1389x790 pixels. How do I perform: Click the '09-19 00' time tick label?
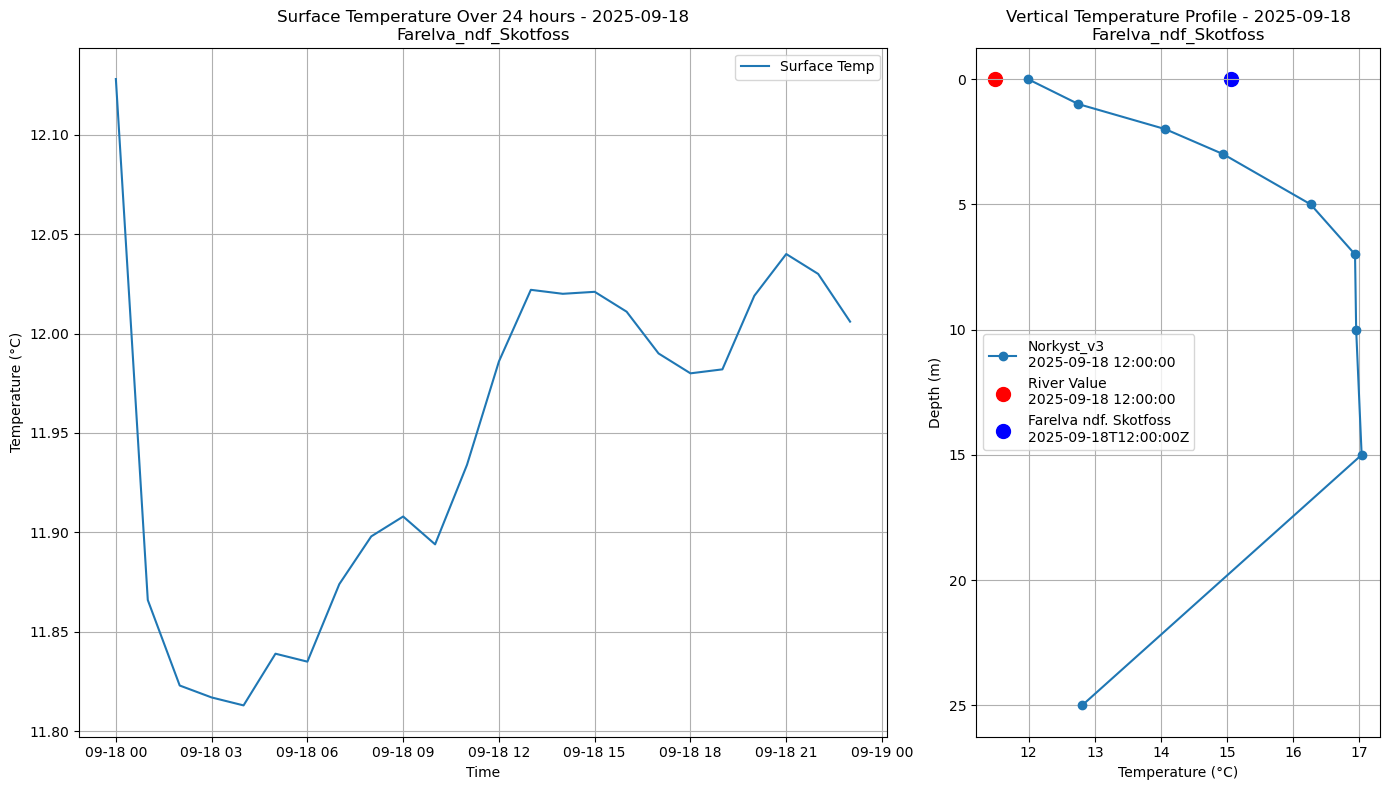882,751
